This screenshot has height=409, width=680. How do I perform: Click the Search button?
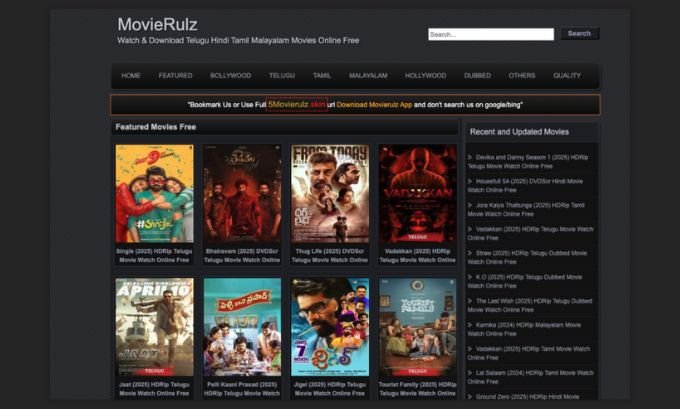pos(579,34)
